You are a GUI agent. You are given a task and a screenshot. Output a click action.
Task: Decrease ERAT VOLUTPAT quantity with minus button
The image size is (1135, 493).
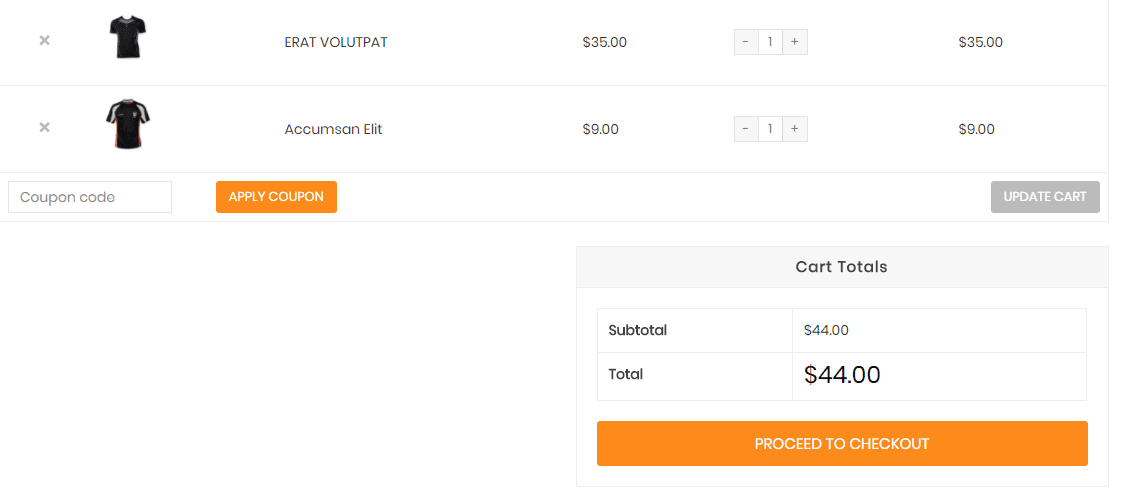(746, 42)
